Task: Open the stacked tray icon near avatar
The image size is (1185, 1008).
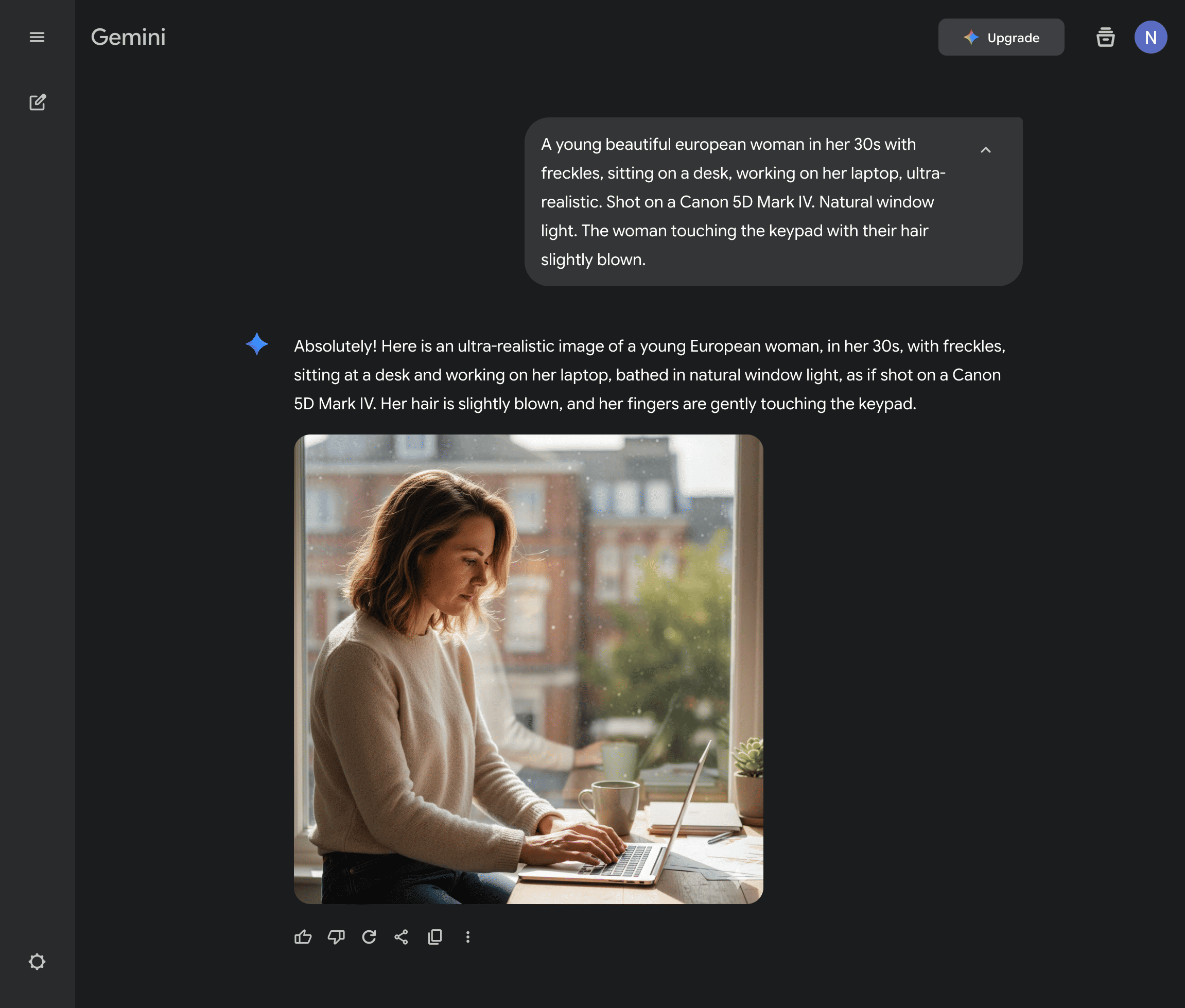Action: pyautogui.click(x=1106, y=38)
